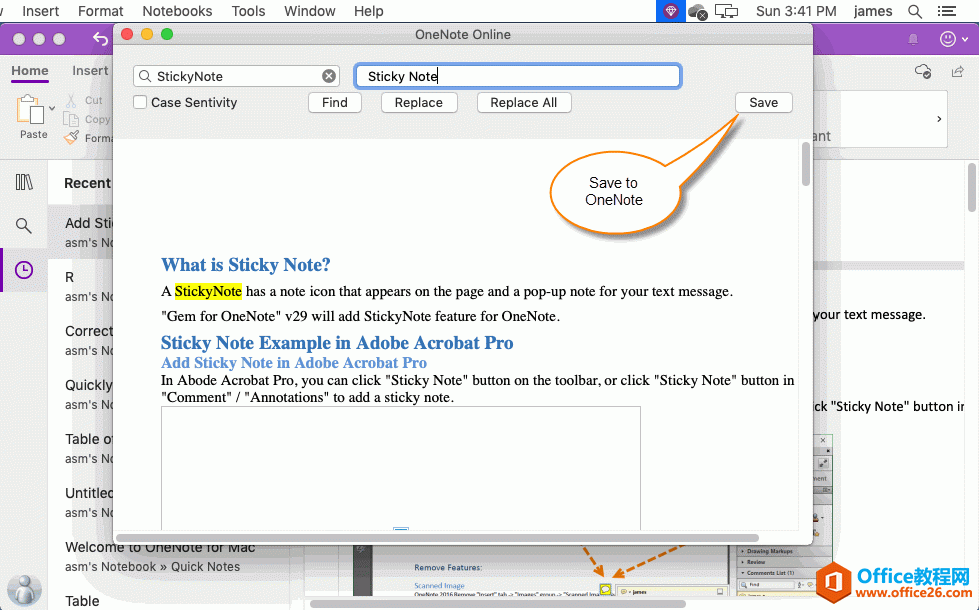Image resolution: width=979 pixels, height=610 pixels.
Task: Click the Gem diamond icon in menu bar
Action: coord(669,11)
